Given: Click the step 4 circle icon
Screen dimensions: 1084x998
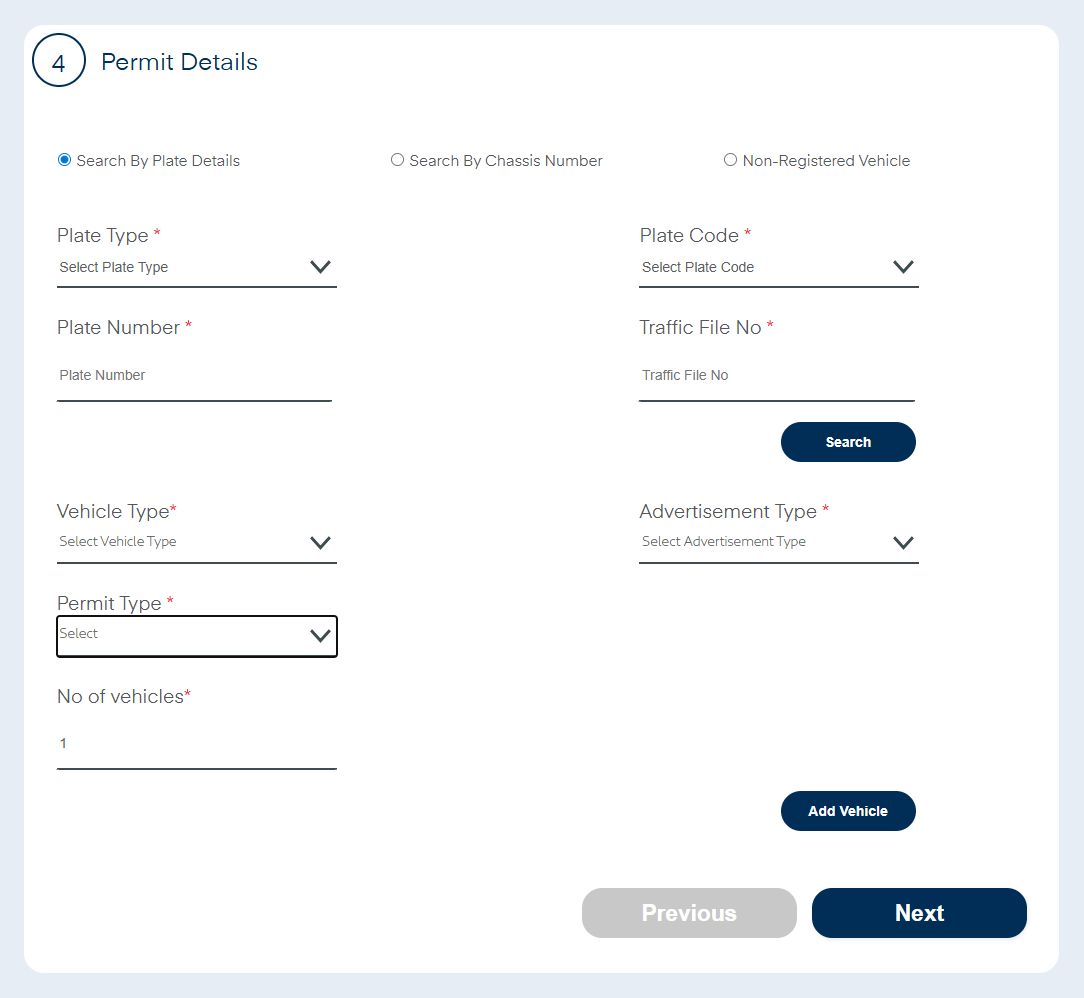Looking at the screenshot, I should click(x=59, y=61).
